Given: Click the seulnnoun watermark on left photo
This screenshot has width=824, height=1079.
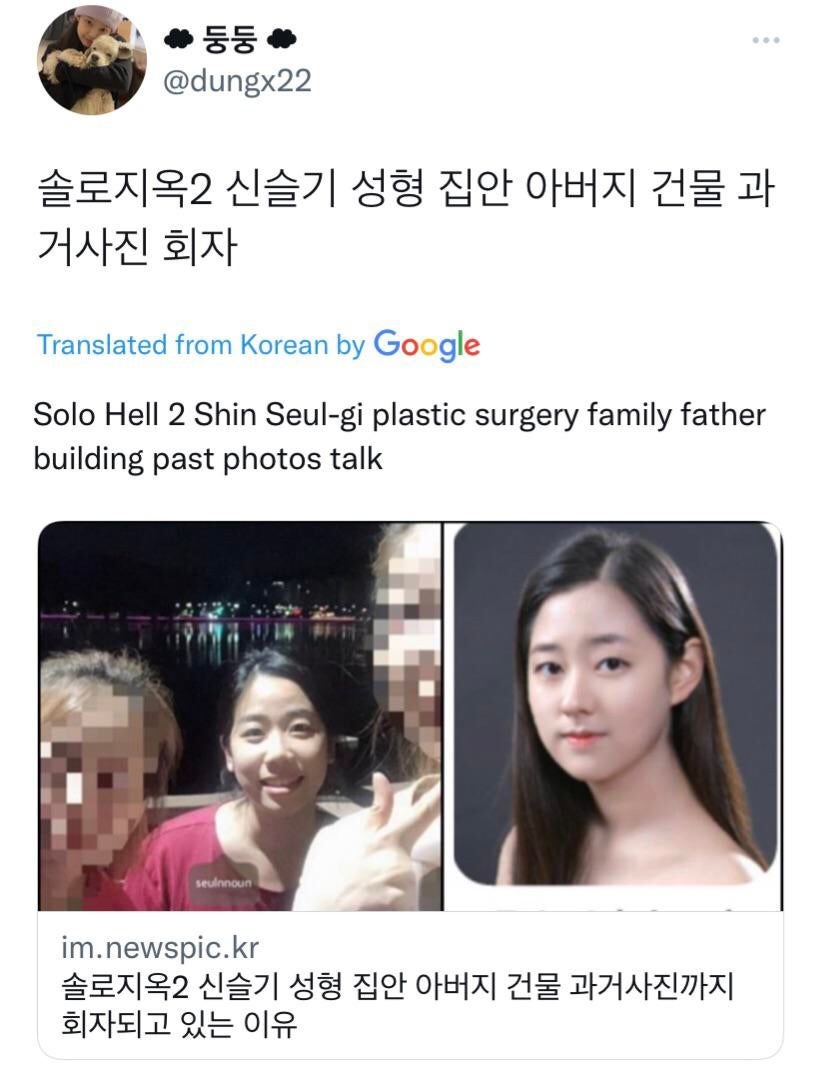Looking at the screenshot, I should (x=223, y=882).
